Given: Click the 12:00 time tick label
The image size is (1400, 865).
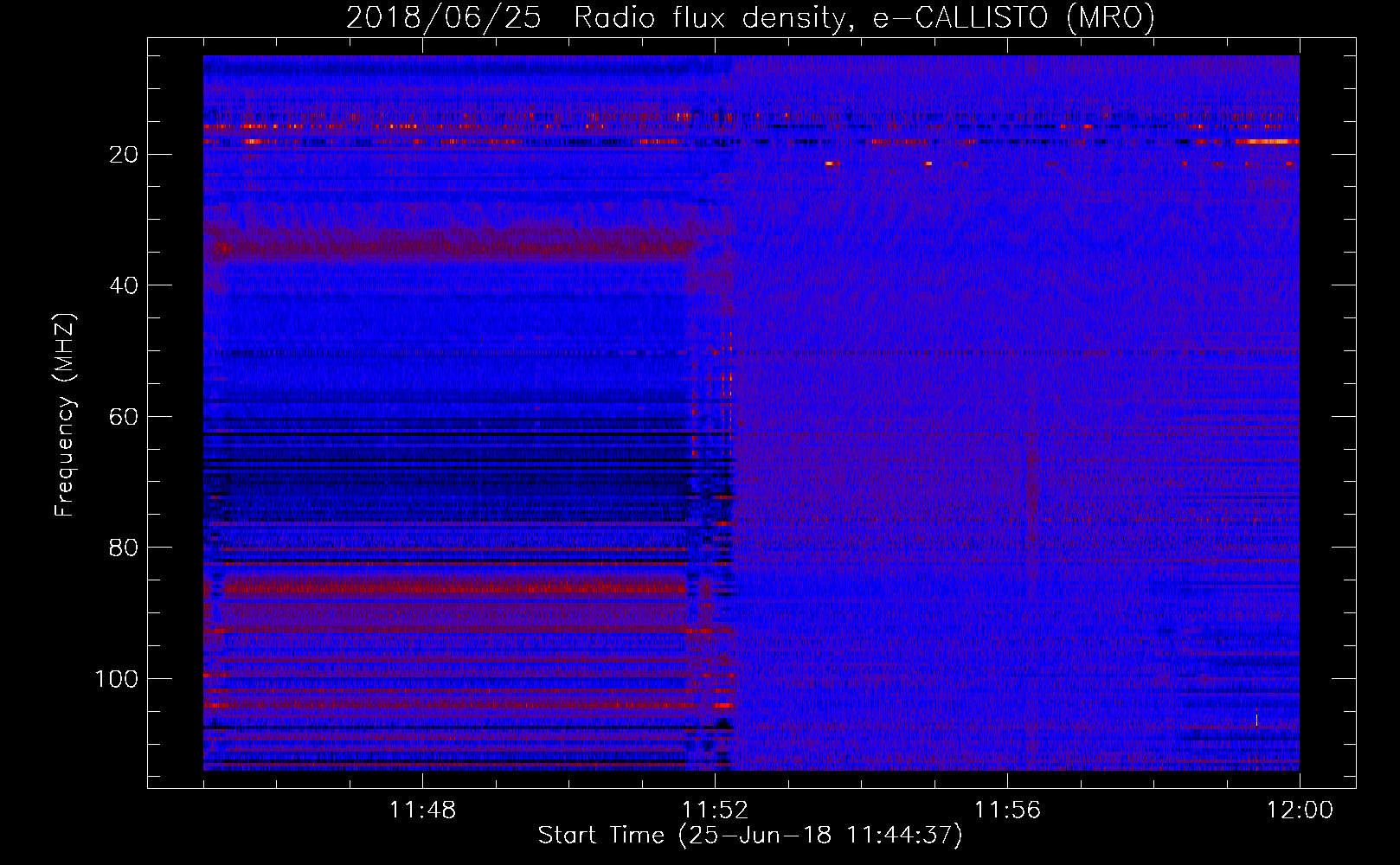Looking at the screenshot, I should [1300, 810].
